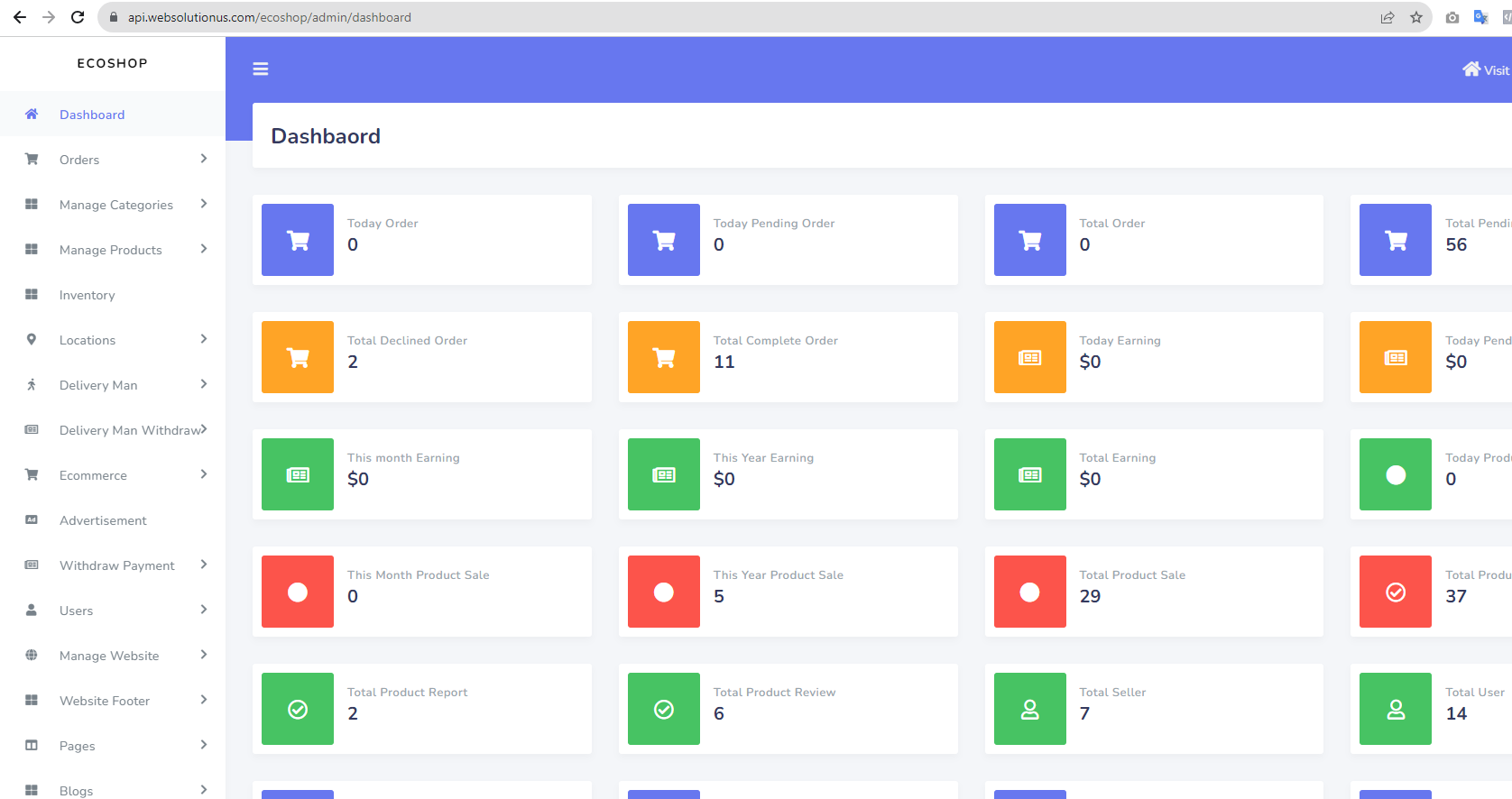This screenshot has height=799, width=1512.
Task: Share this page using the browser share icon
Action: [1388, 17]
